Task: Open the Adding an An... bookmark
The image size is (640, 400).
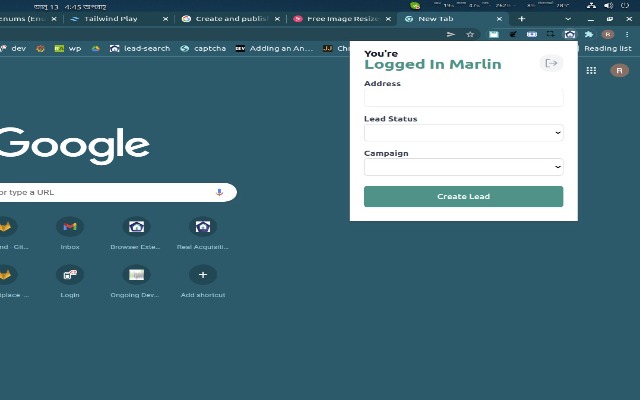Action: click(274, 48)
